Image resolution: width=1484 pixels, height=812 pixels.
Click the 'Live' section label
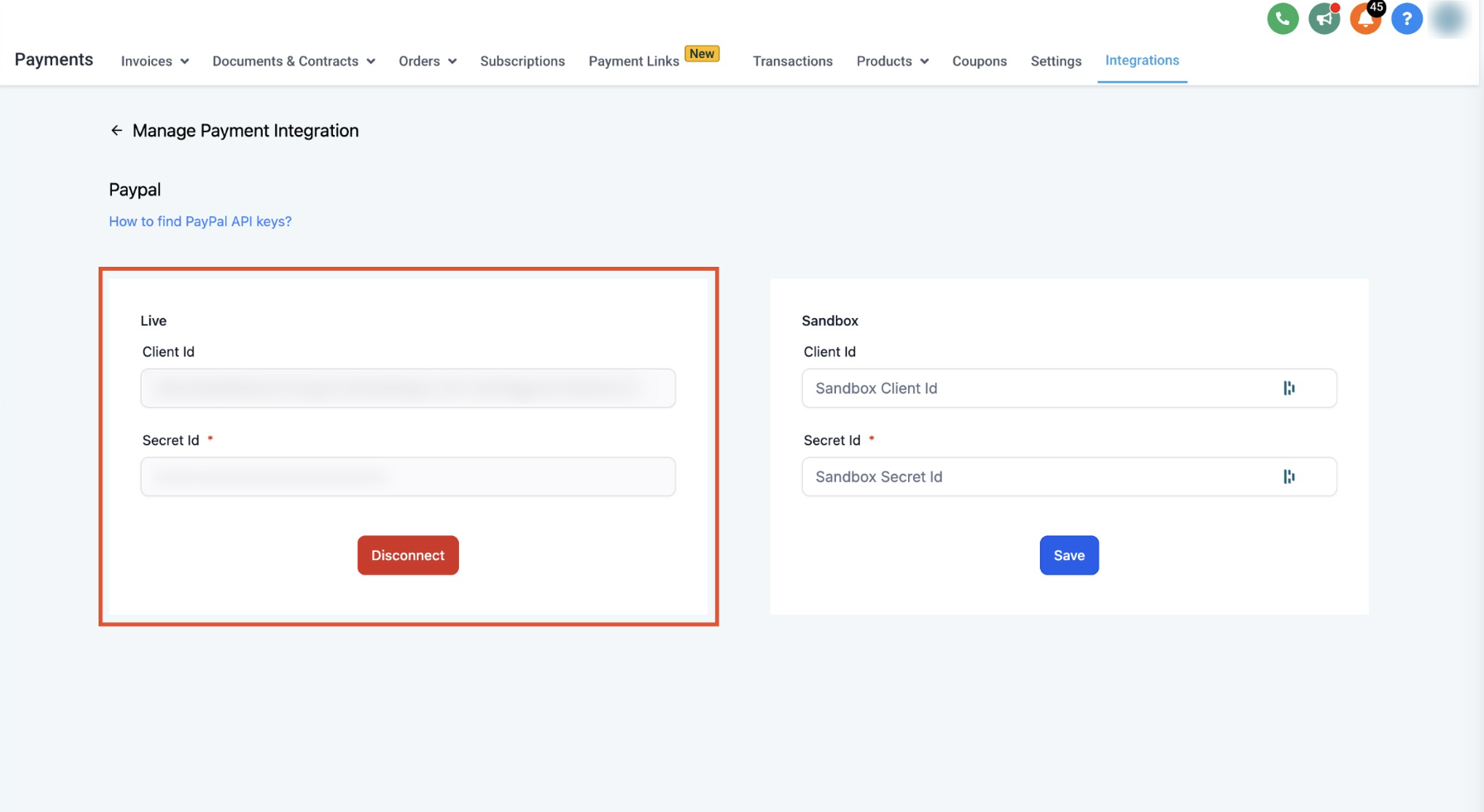click(153, 321)
